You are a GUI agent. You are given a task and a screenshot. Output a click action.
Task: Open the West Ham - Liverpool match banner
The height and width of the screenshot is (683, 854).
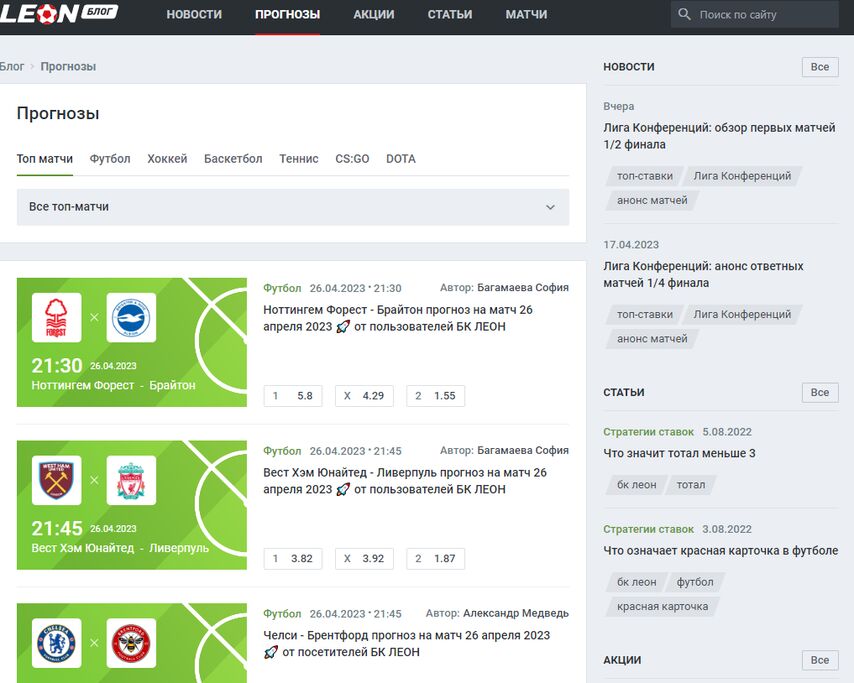[132, 505]
